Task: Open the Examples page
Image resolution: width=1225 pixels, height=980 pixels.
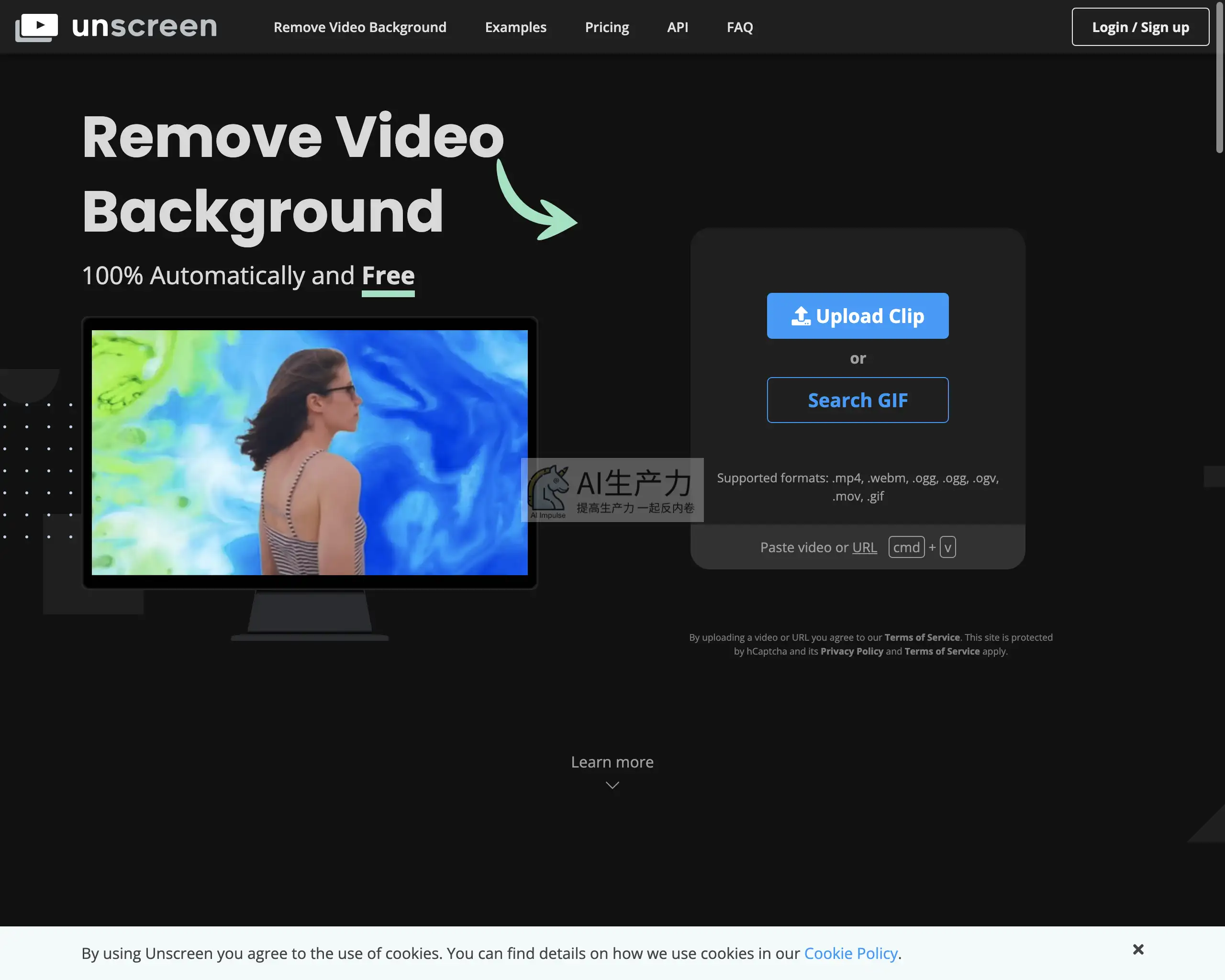Action: (x=515, y=27)
